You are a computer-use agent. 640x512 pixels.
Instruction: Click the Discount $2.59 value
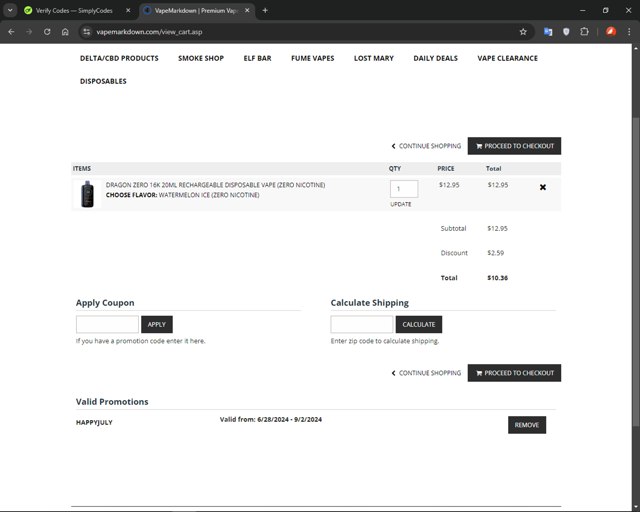496,253
